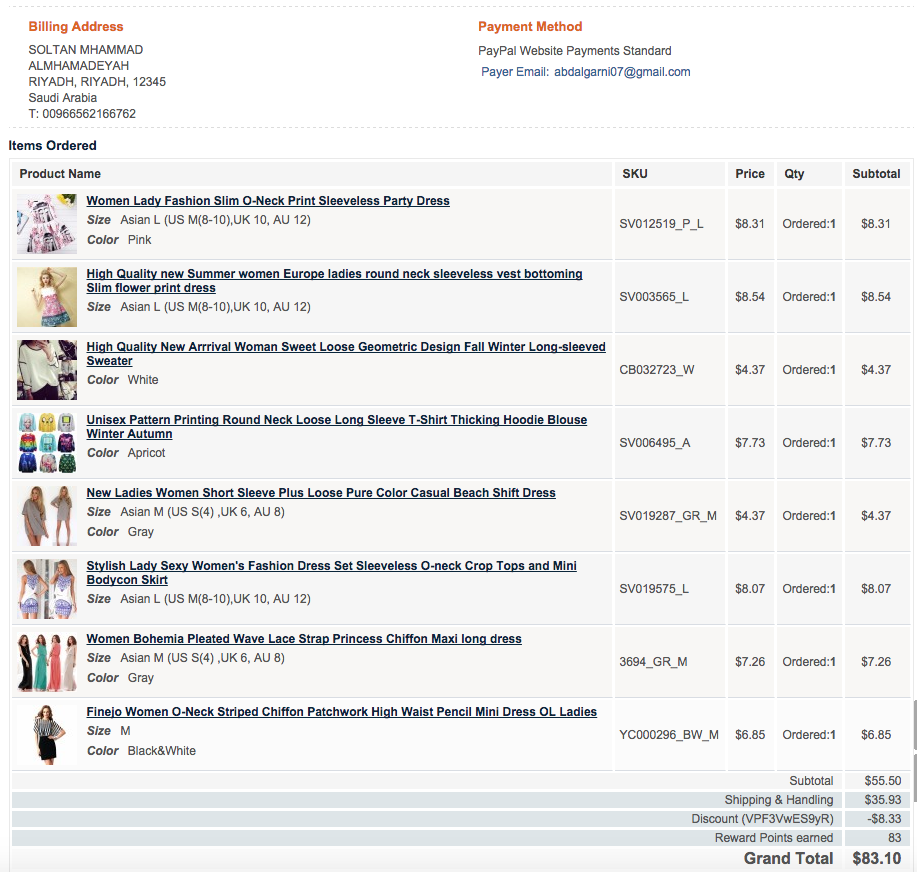Open Unisex Pattern Printing T-Shirt Hoodie link
Screen dimensions: 917x872
336,420
